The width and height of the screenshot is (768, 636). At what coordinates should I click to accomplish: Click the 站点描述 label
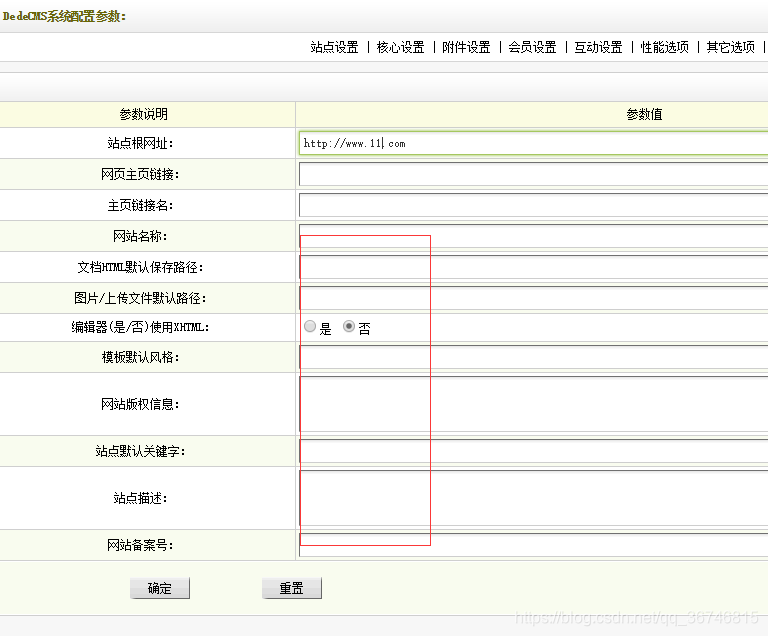tap(140, 498)
